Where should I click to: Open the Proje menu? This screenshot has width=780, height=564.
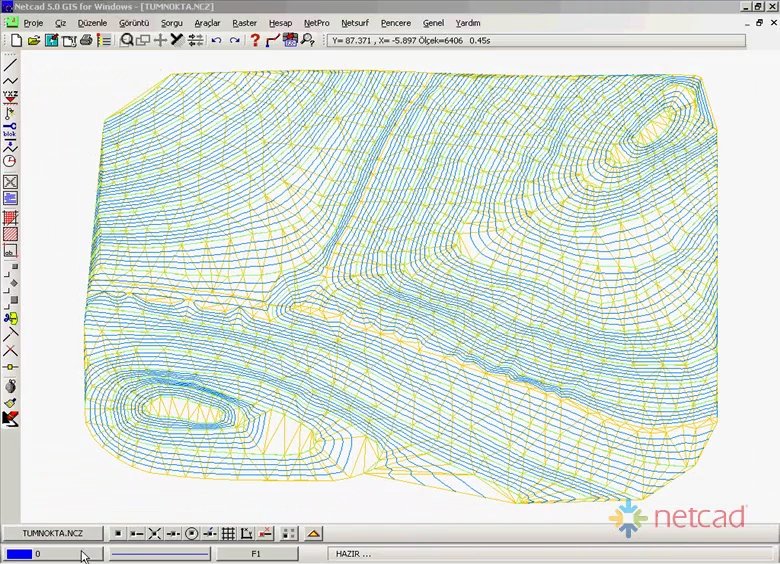point(33,23)
